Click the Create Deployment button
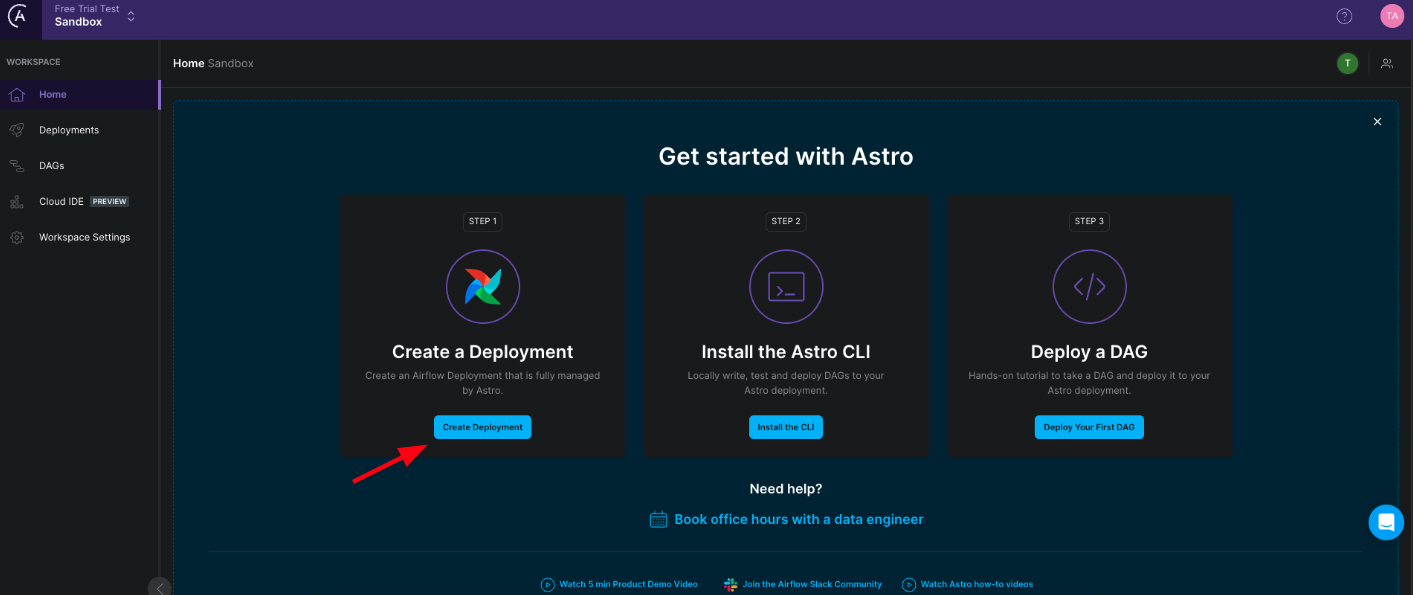This screenshot has width=1413, height=595. click(x=482, y=427)
